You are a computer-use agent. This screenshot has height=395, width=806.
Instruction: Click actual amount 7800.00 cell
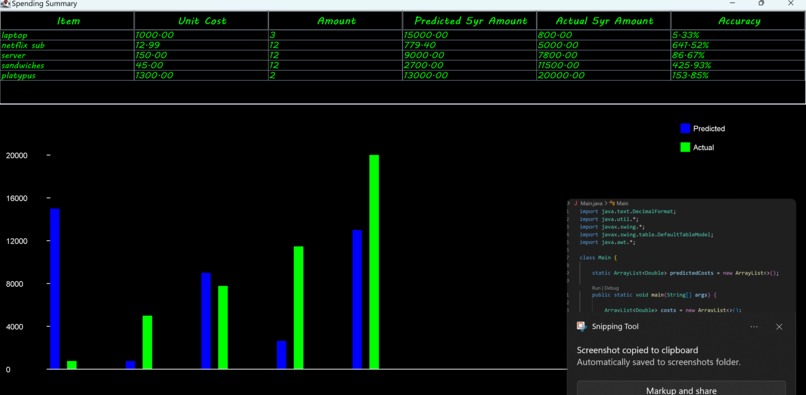click(604, 55)
